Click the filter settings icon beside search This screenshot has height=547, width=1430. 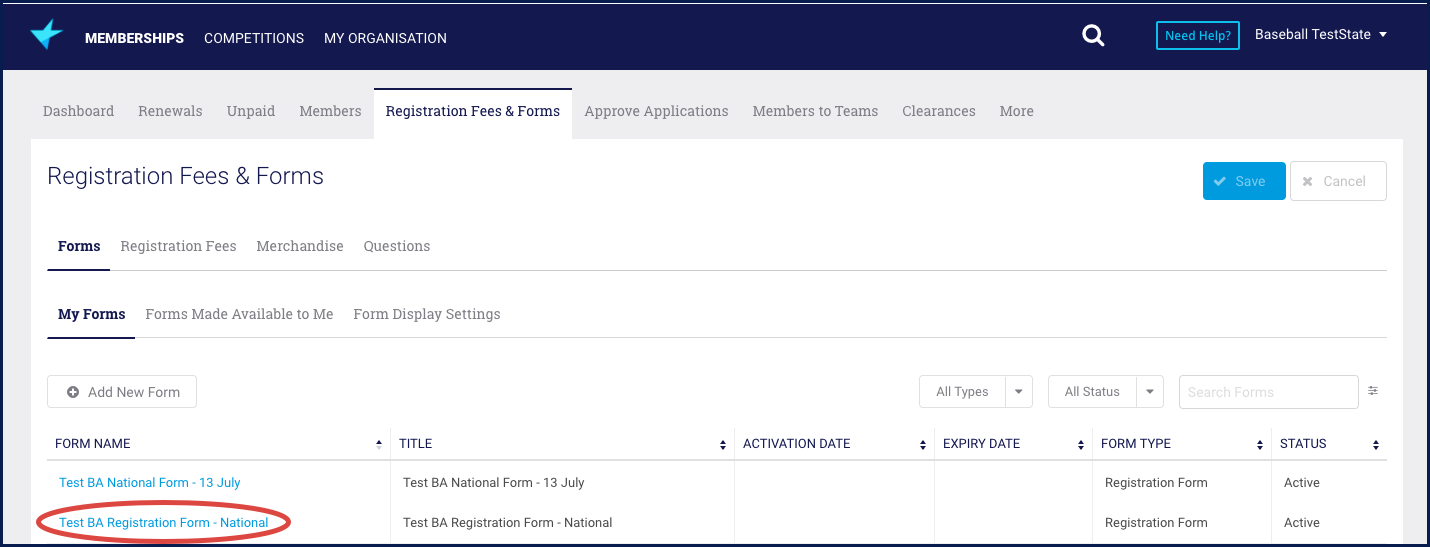coord(1373,391)
